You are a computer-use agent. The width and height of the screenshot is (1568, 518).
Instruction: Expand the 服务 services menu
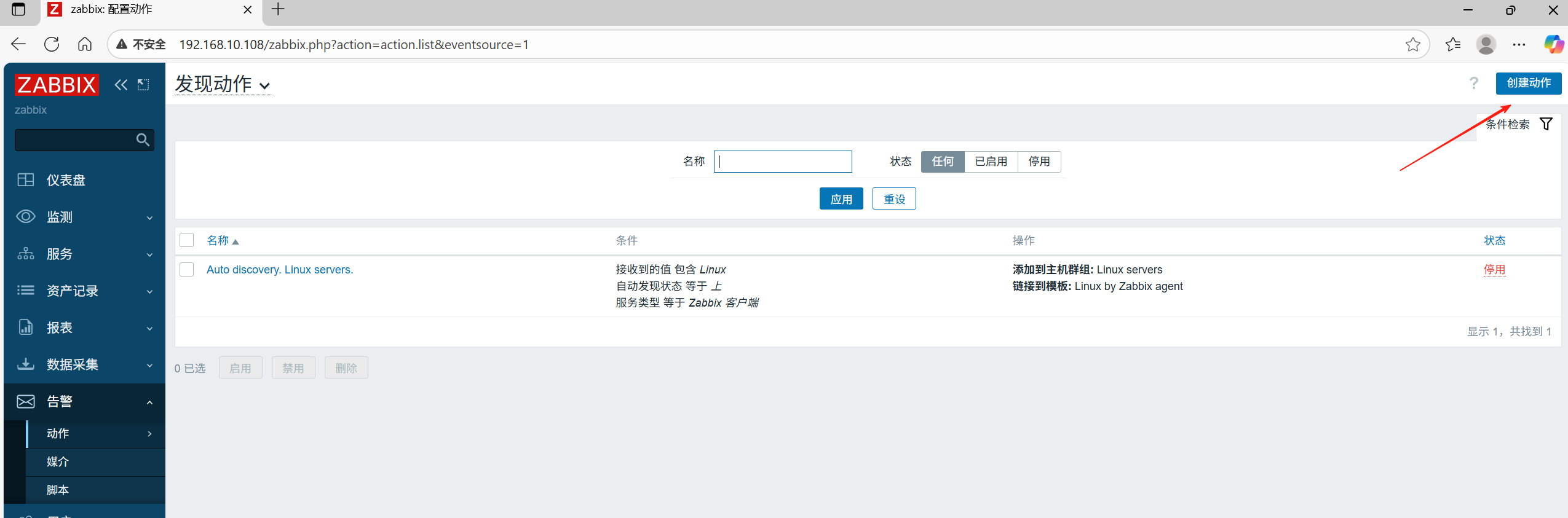[84, 254]
